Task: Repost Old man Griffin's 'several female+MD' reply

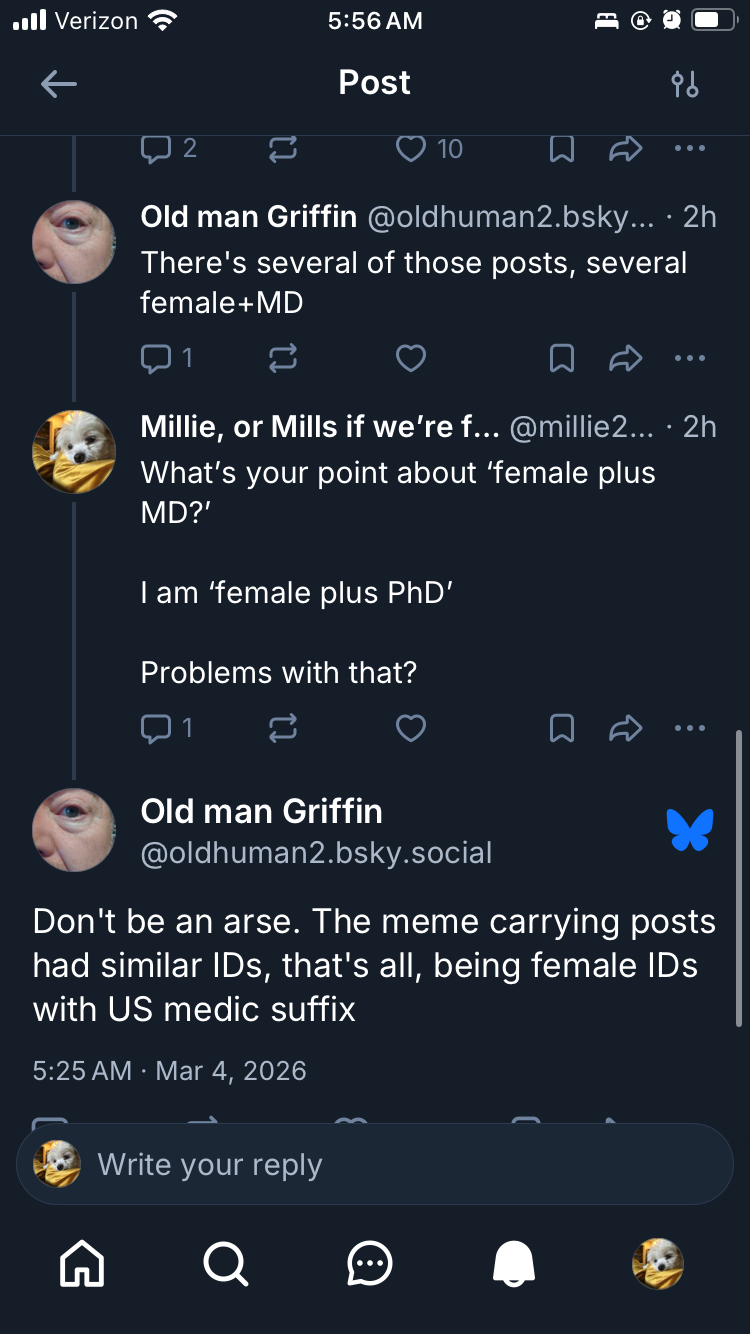Action: point(283,358)
